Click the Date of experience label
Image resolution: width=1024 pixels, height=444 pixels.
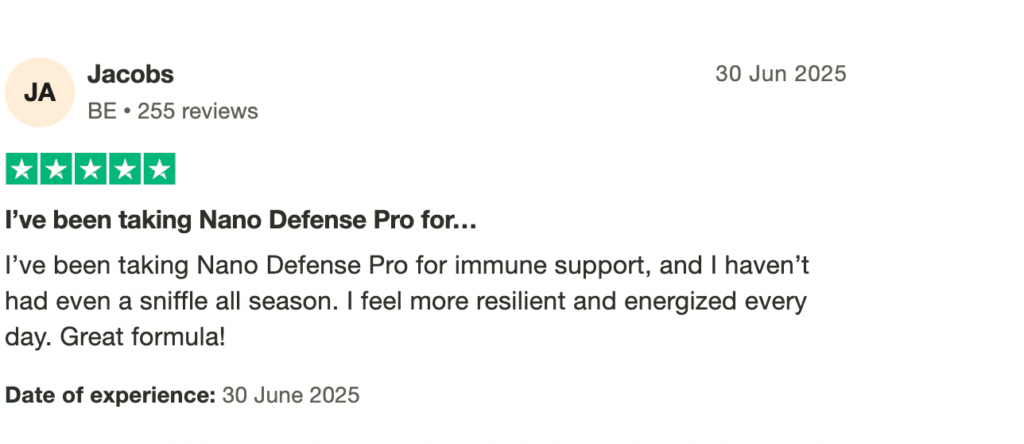[x=110, y=395]
